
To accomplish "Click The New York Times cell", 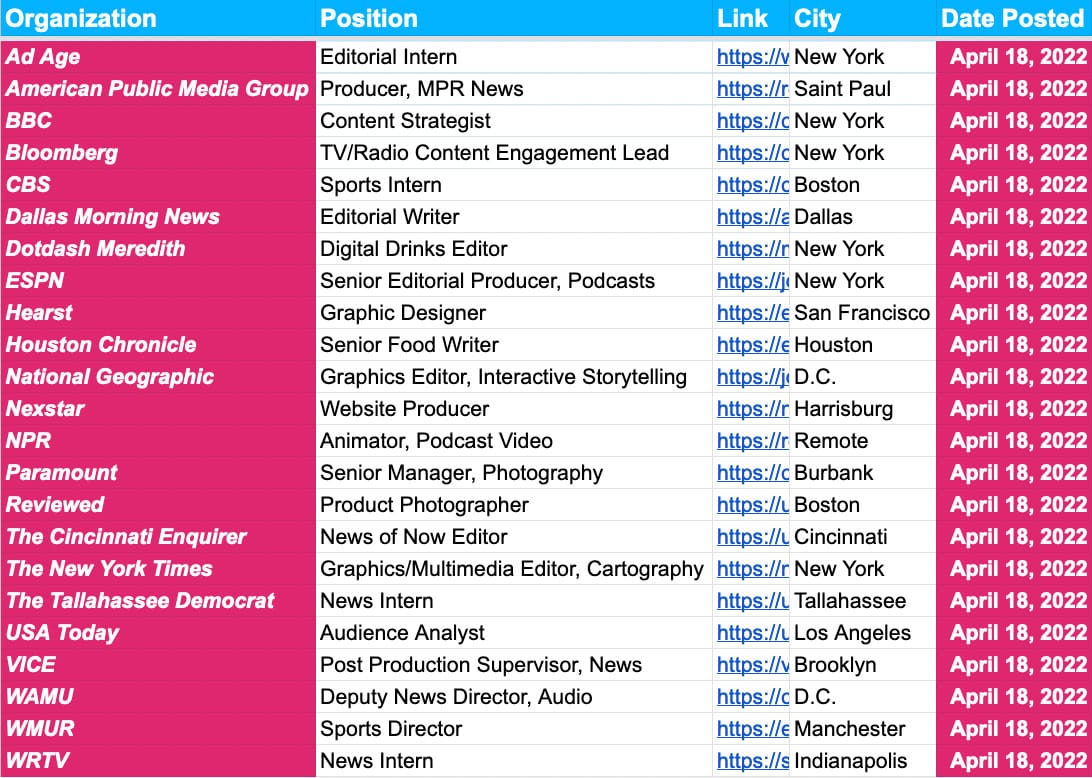I will click(109, 569).
